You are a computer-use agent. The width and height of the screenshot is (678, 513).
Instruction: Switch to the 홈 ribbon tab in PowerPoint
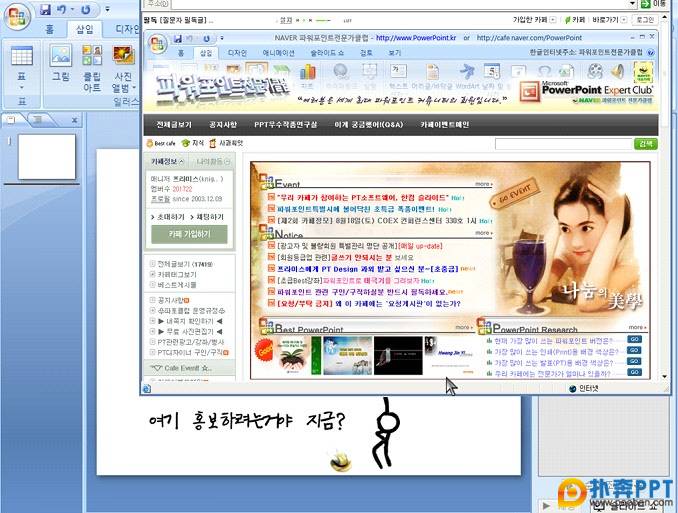click(x=50, y=29)
